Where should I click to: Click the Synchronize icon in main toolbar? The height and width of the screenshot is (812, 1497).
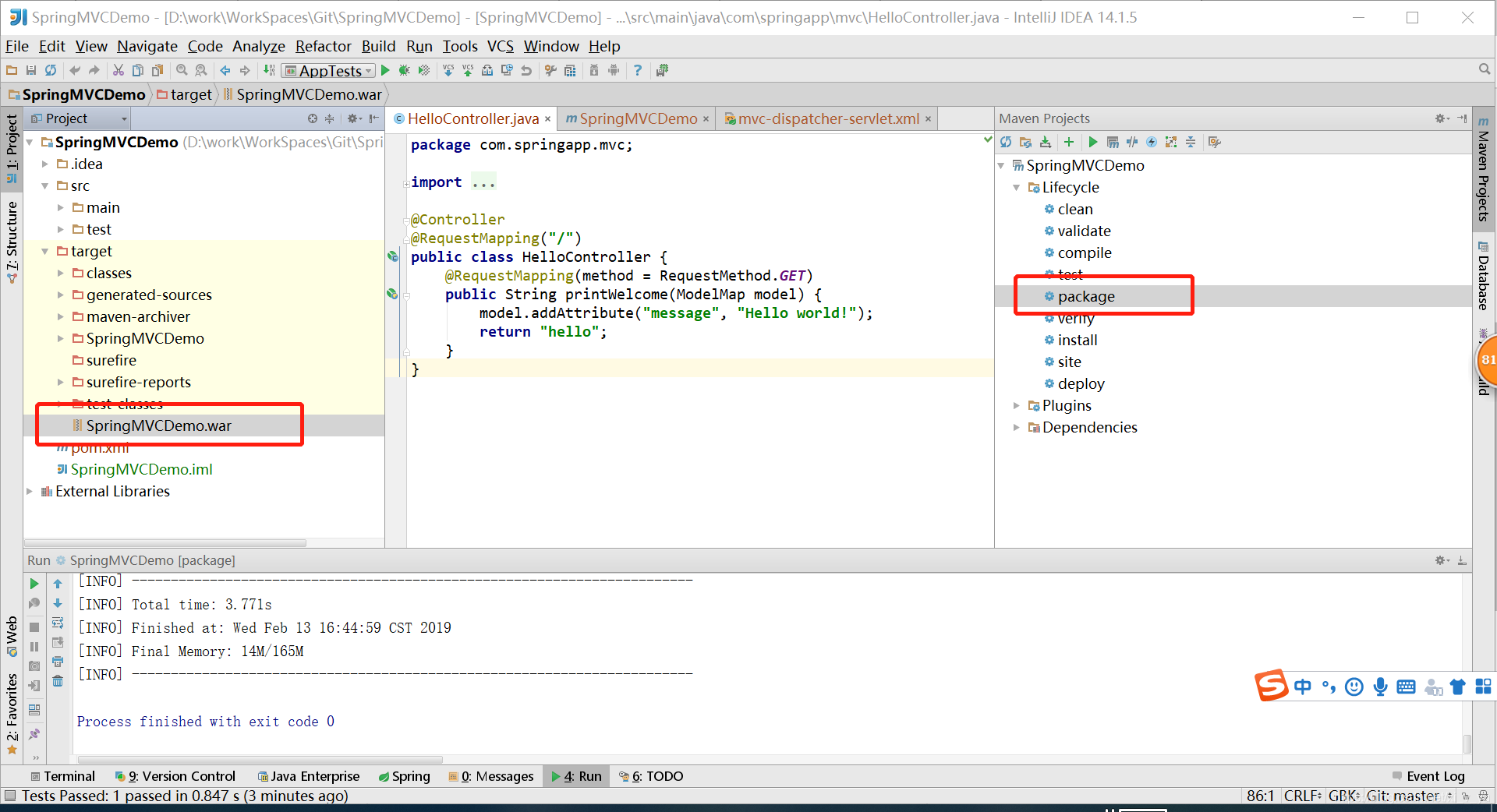pos(51,71)
